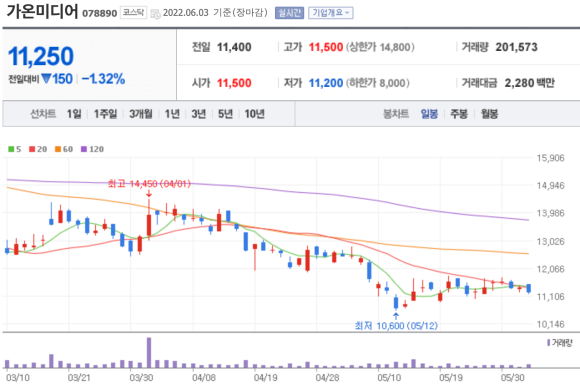The image size is (580, 391).
Task: Click the 하한가 8,000 text
Action: pos(378,83)
